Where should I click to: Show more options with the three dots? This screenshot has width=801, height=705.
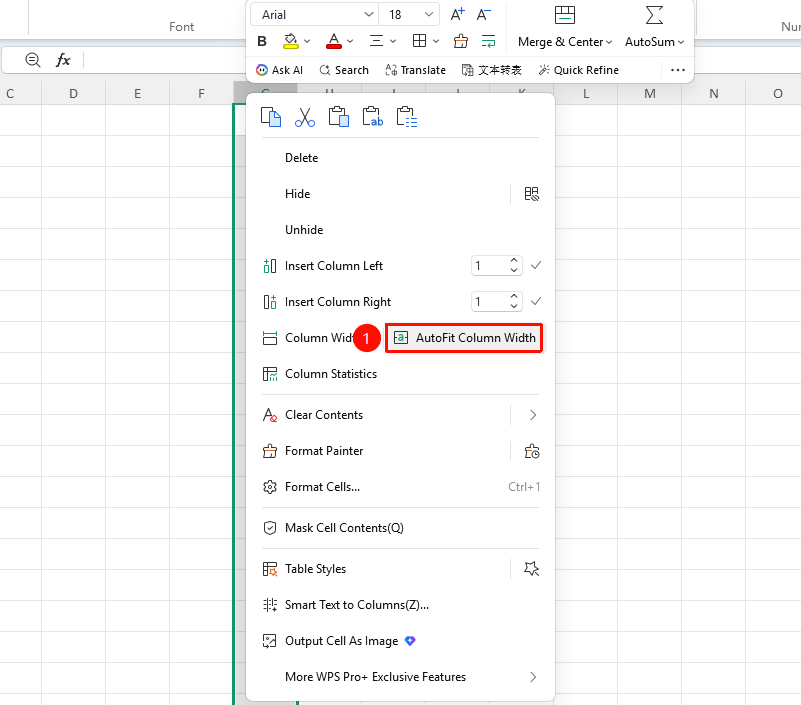point(677,70)
